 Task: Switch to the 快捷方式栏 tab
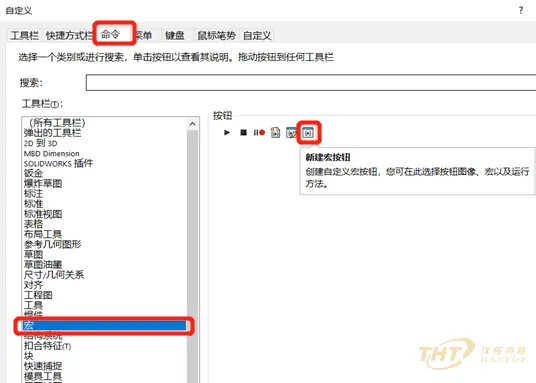(x=69, y=35)
